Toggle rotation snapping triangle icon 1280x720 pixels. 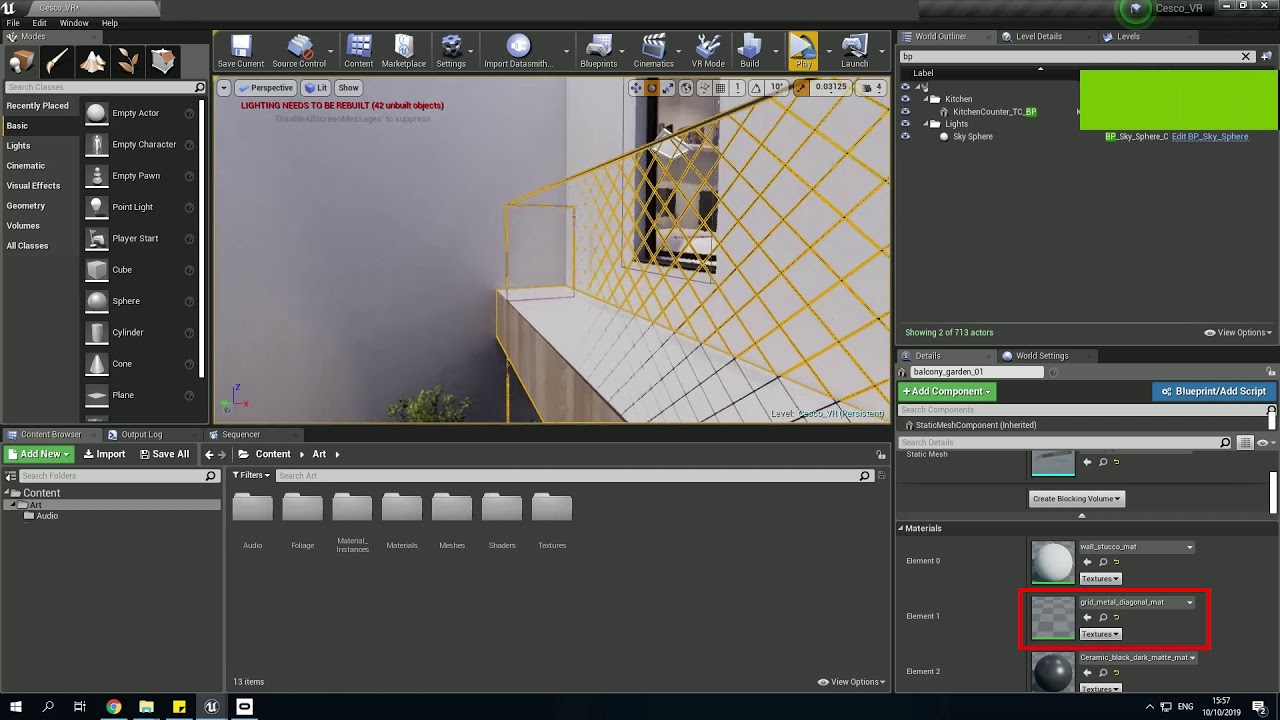coord(756,88)
